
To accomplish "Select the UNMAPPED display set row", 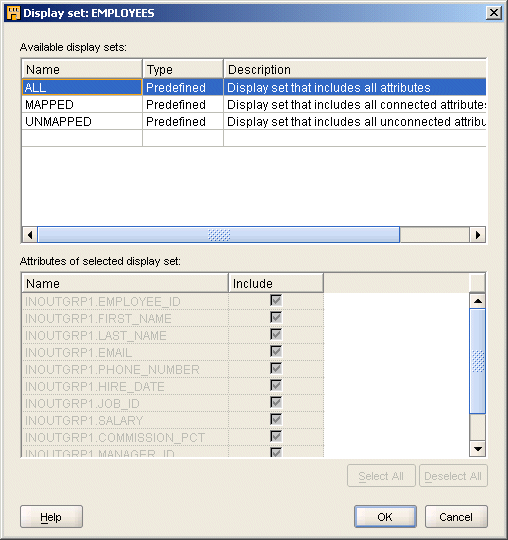I will point(254,122).
